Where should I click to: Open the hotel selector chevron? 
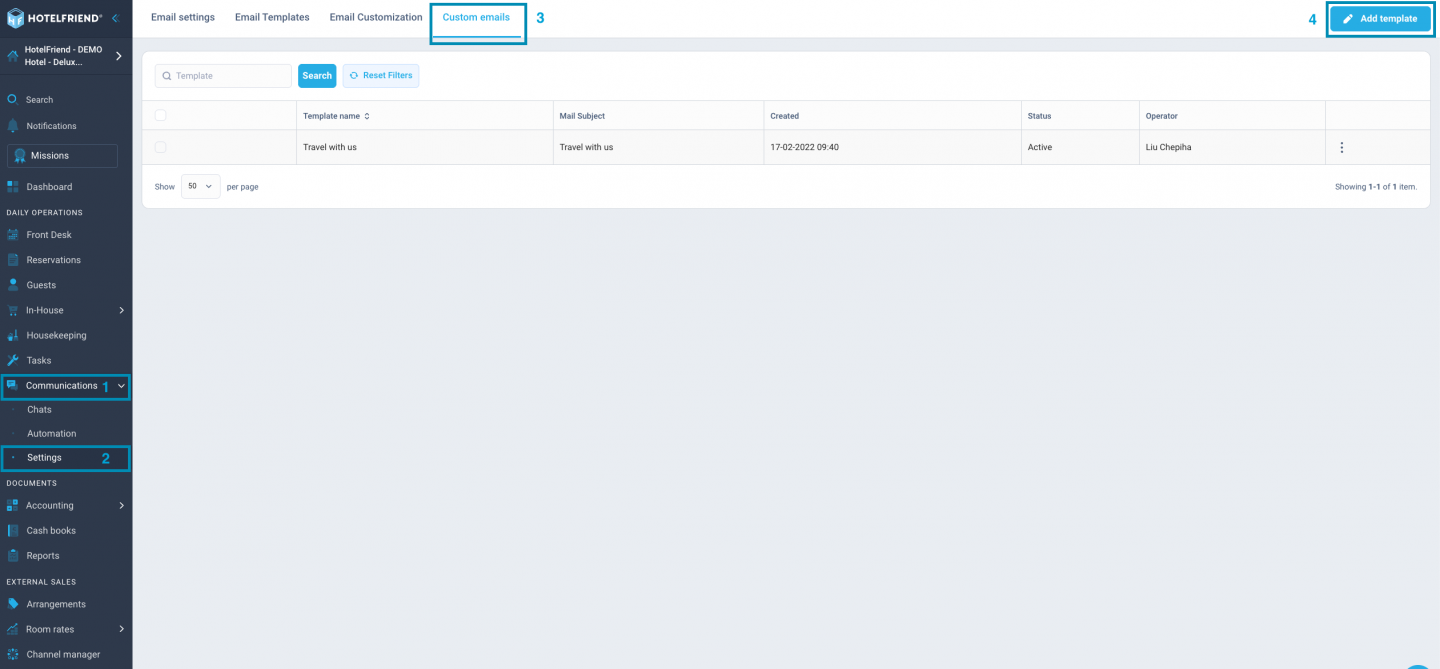119,56
